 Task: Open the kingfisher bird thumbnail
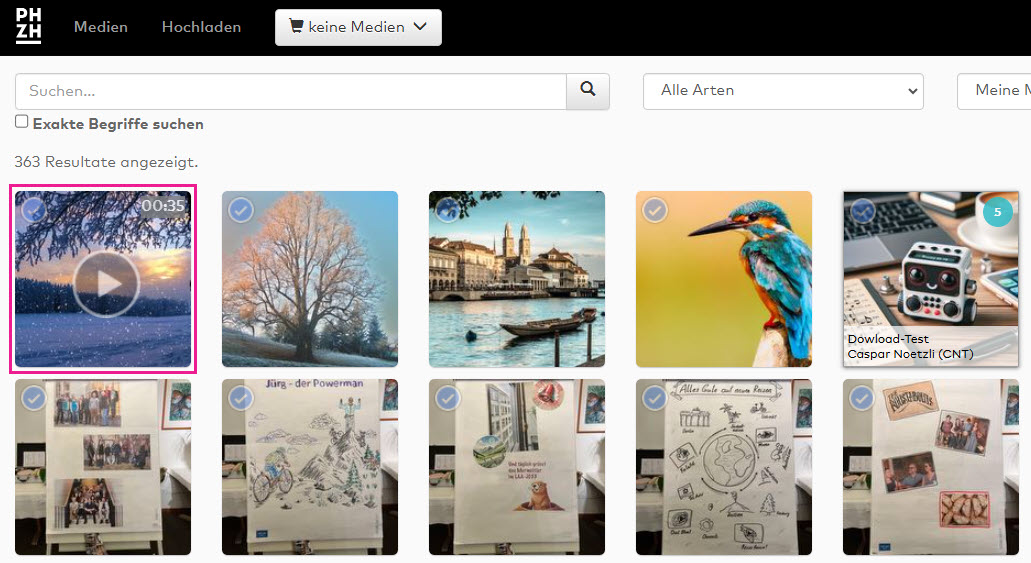coord(724,290)
